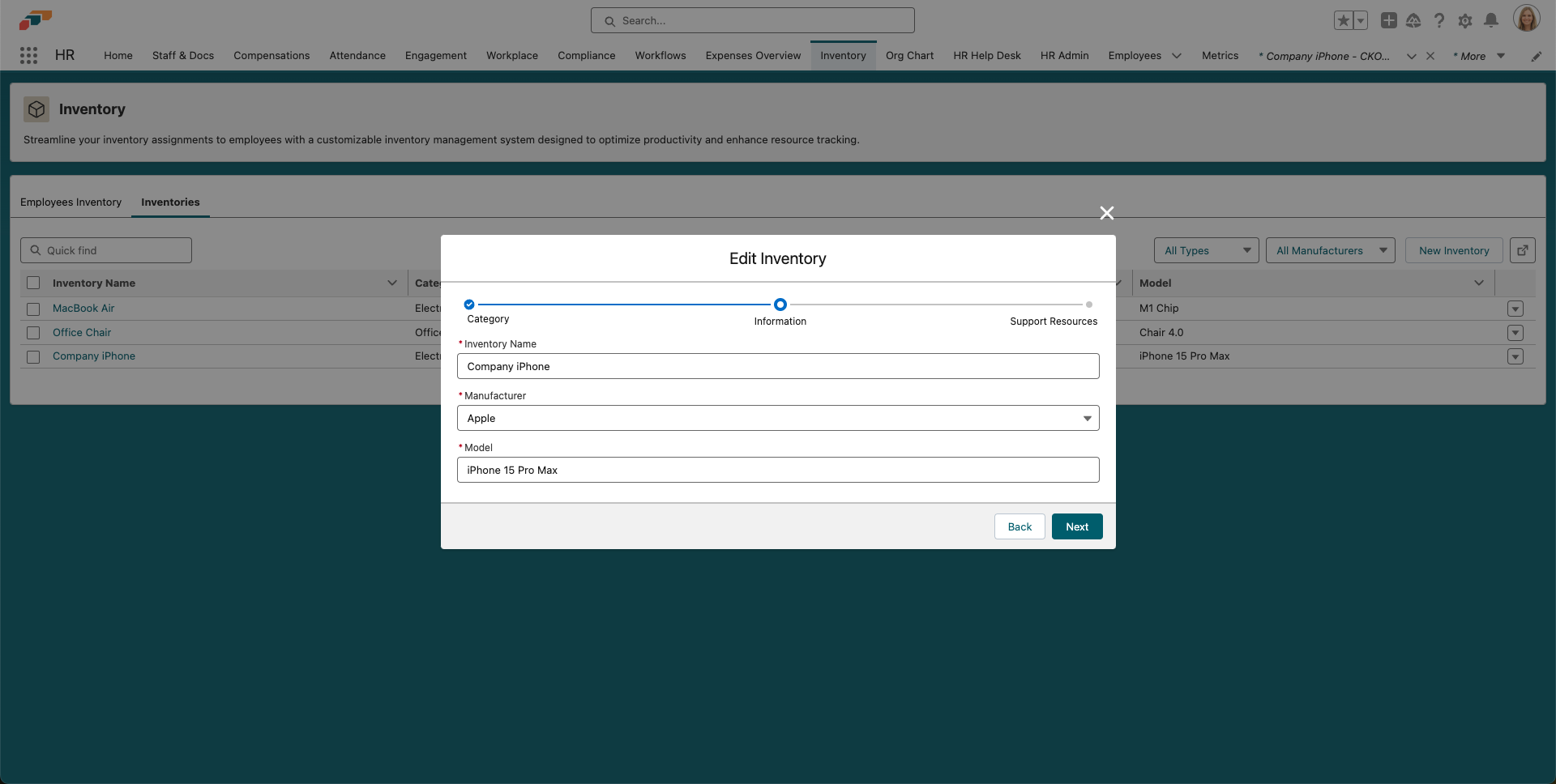Expand the All Manufacturers filter dropdown
The width and height of the screenshot is (1556, 784).
[x=1330, y=250]
